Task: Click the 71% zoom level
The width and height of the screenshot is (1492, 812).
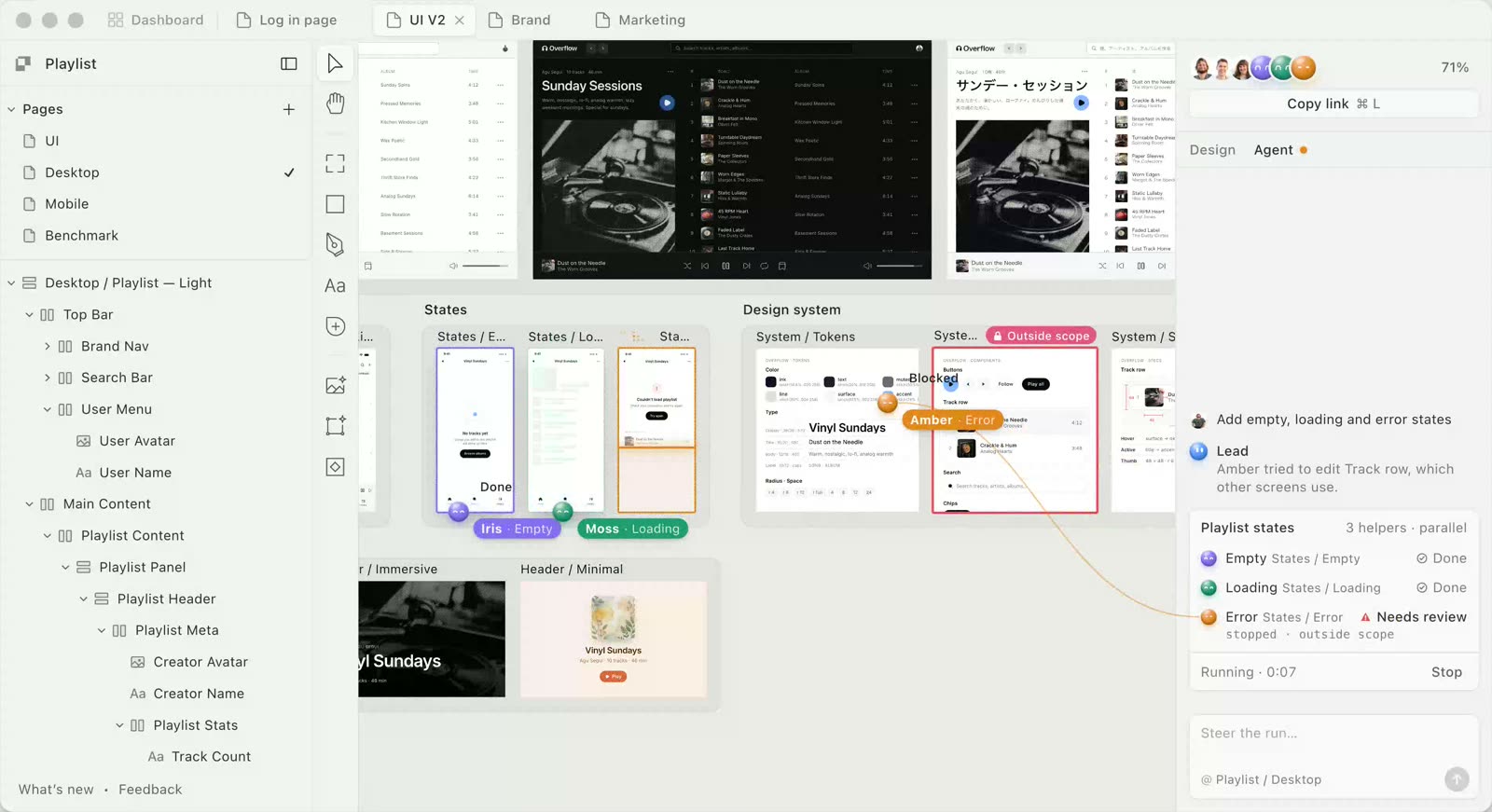Action: (1455, 67)
